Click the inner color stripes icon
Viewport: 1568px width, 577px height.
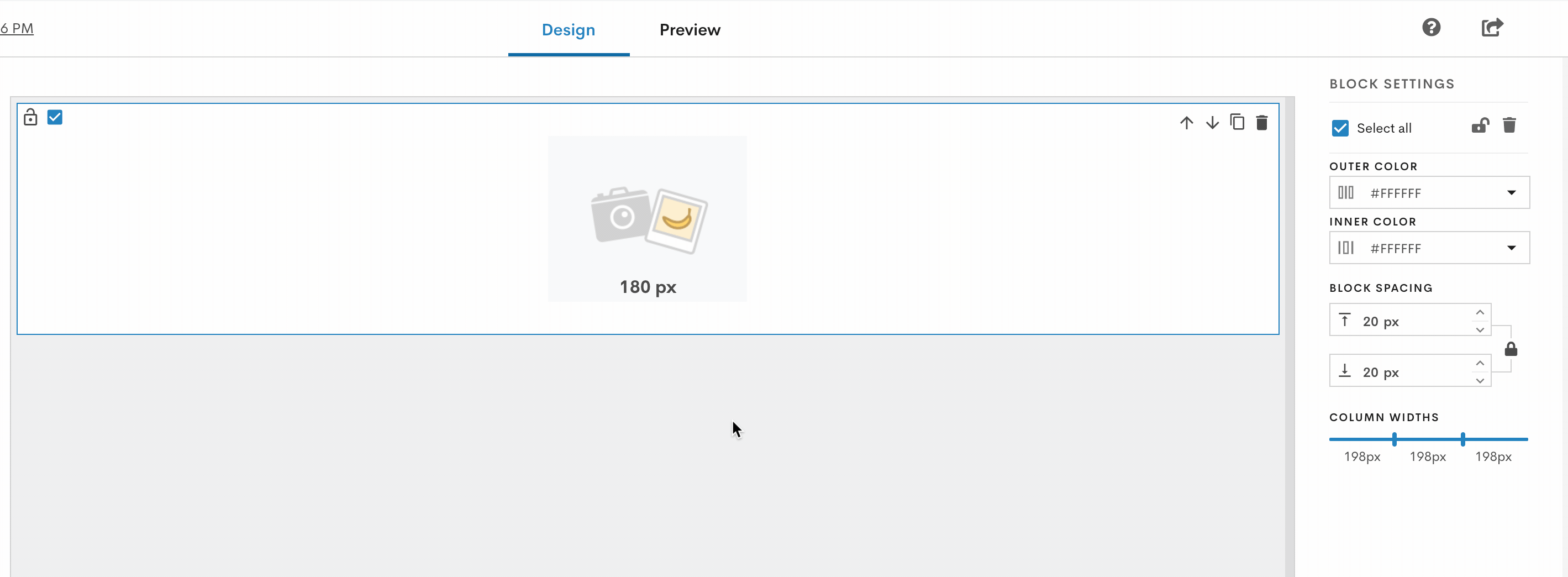(1345, 248)
